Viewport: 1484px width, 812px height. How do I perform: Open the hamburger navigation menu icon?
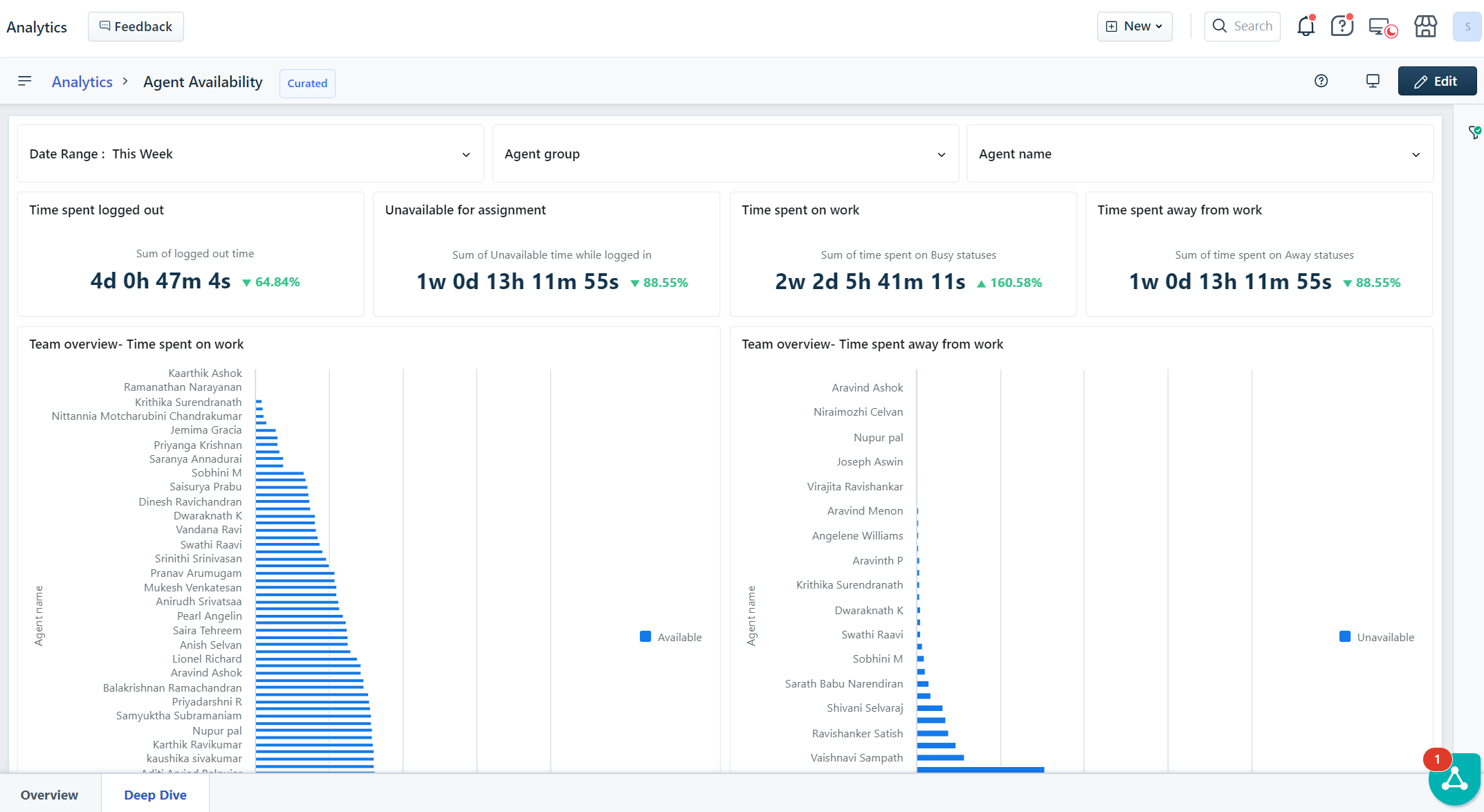pos(25,81)
